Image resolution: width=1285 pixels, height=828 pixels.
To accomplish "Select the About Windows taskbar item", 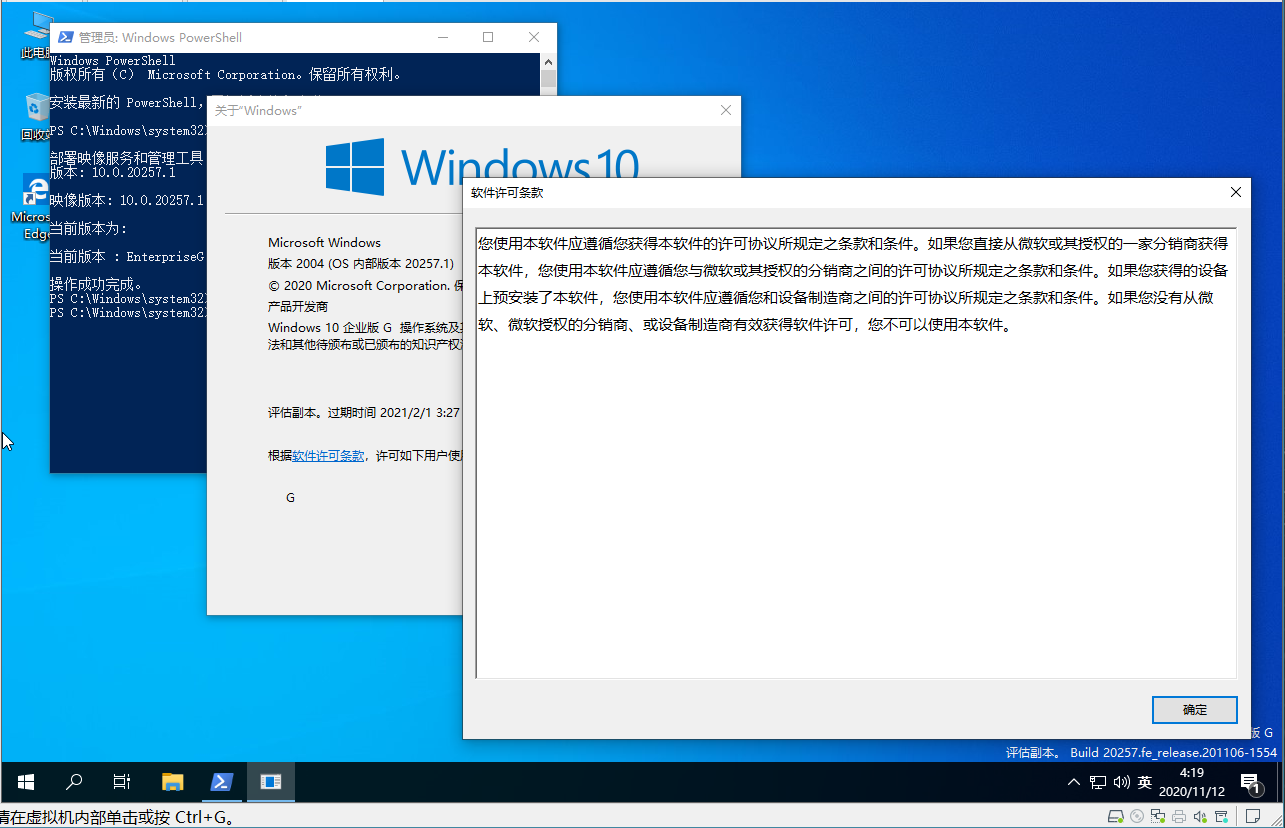I will (271, 782).
